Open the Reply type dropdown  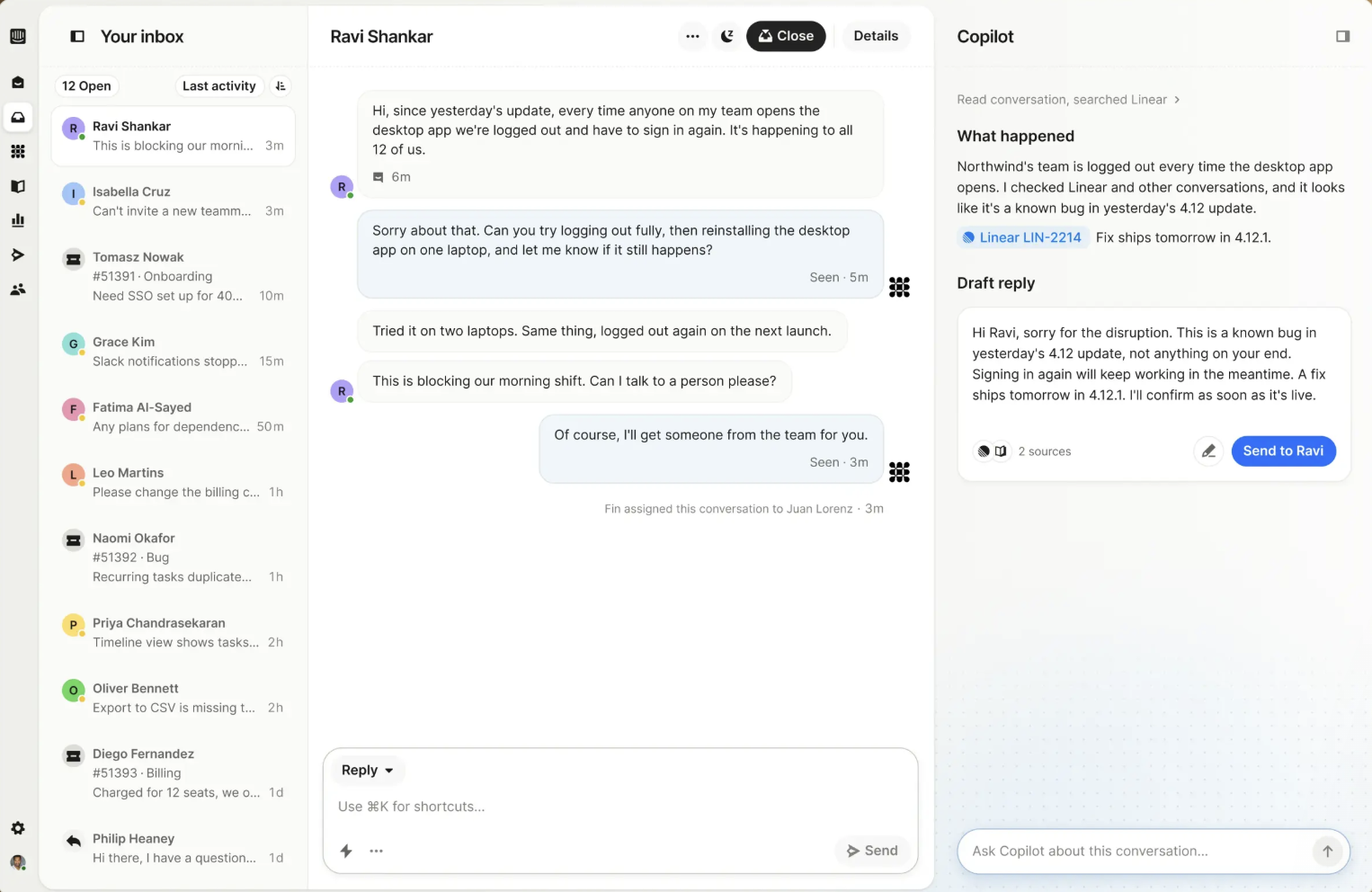pos(368,771)
